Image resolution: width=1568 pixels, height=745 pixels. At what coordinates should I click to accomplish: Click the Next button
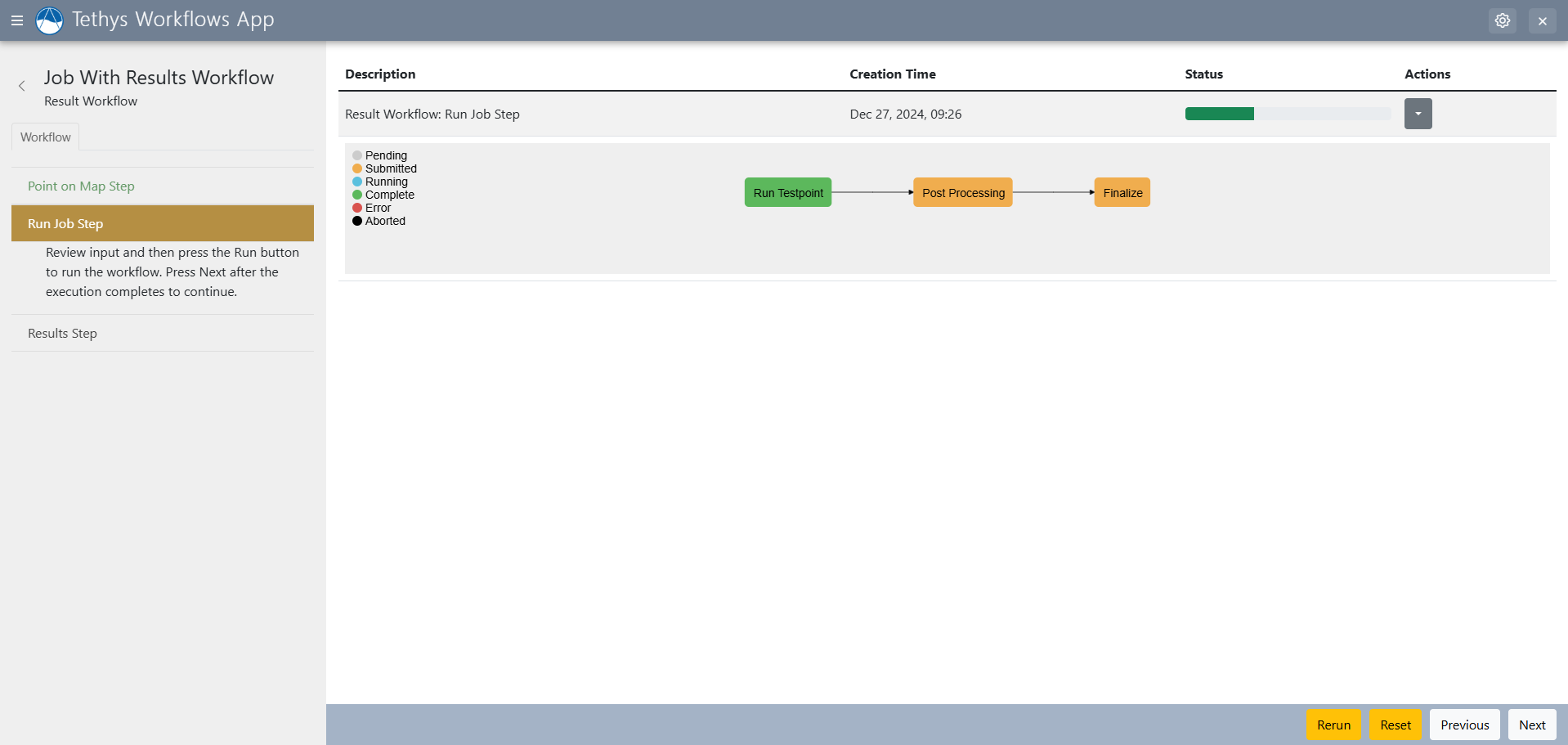pos(1532,725)
